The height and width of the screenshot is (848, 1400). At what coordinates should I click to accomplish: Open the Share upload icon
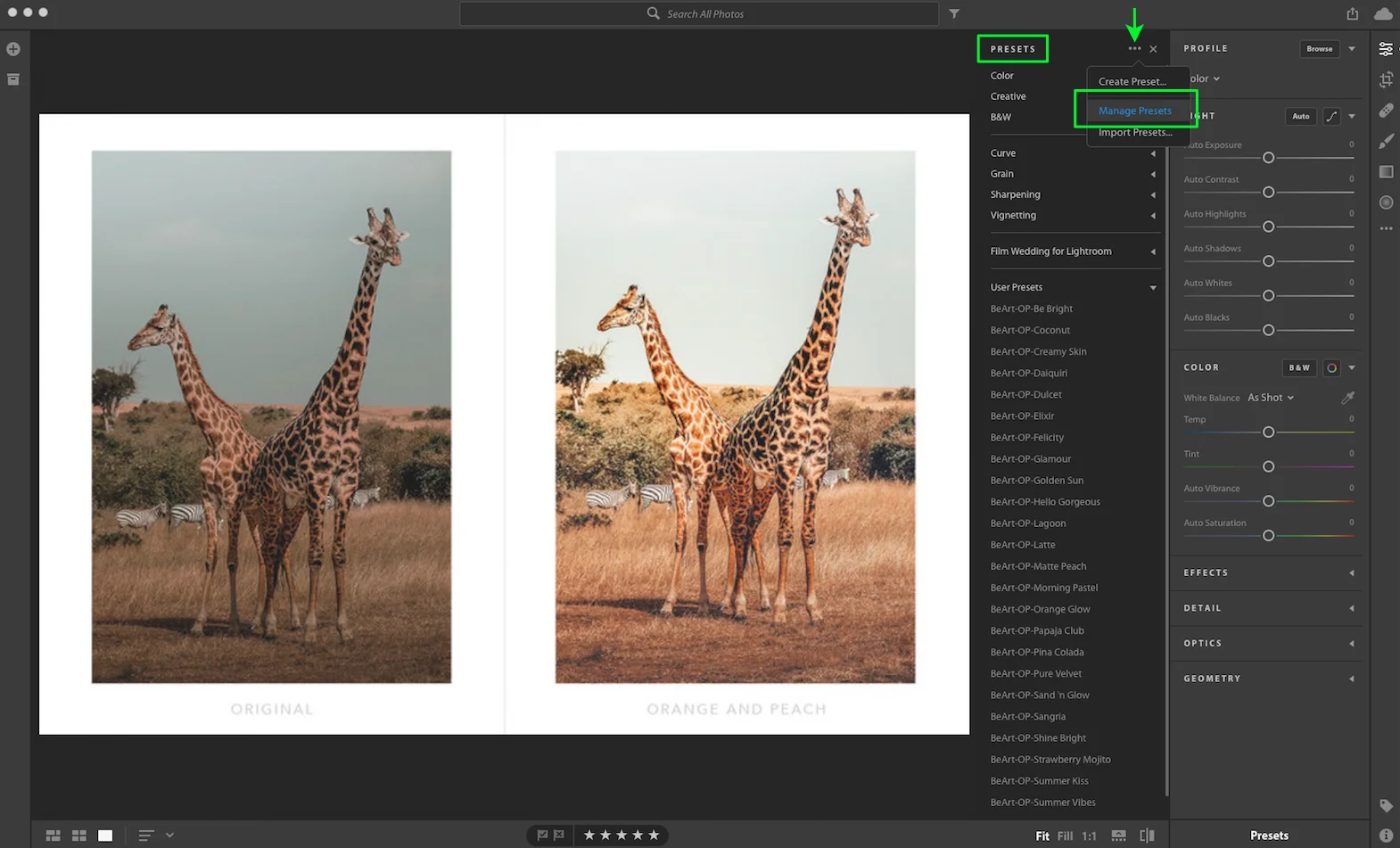(1353, 13)
